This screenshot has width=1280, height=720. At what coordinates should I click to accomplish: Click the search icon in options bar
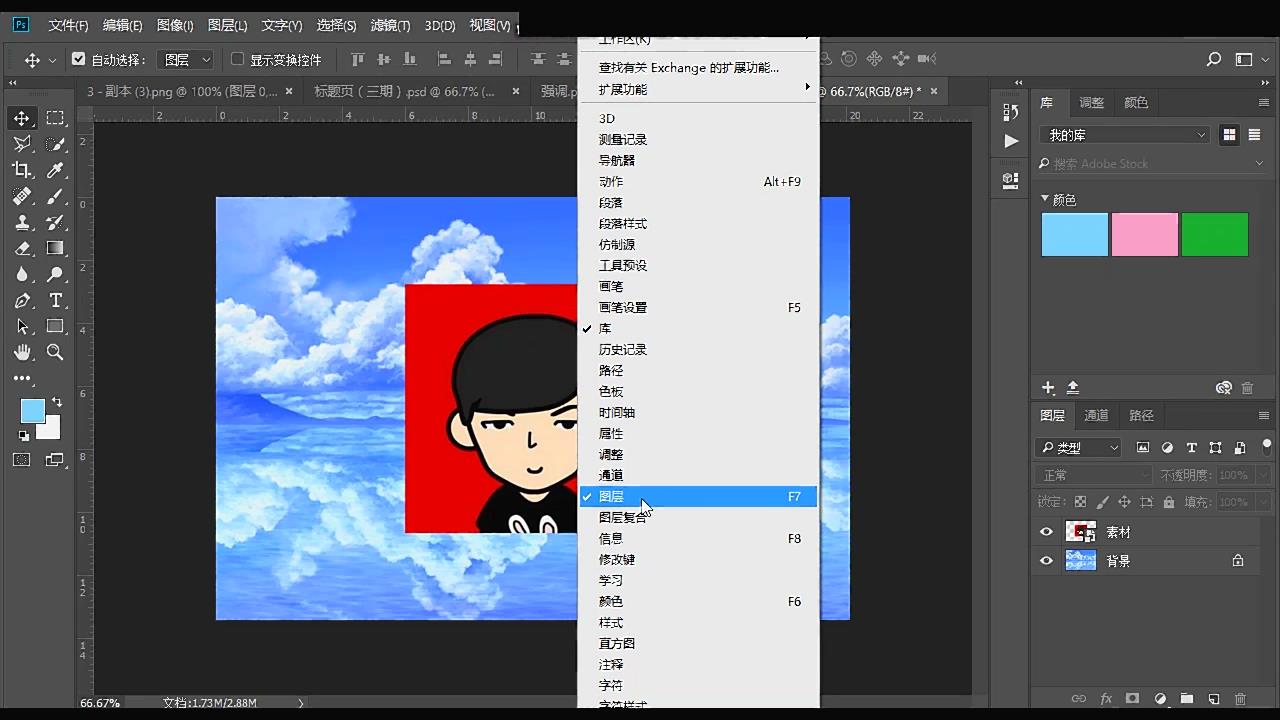(1214, 59)
